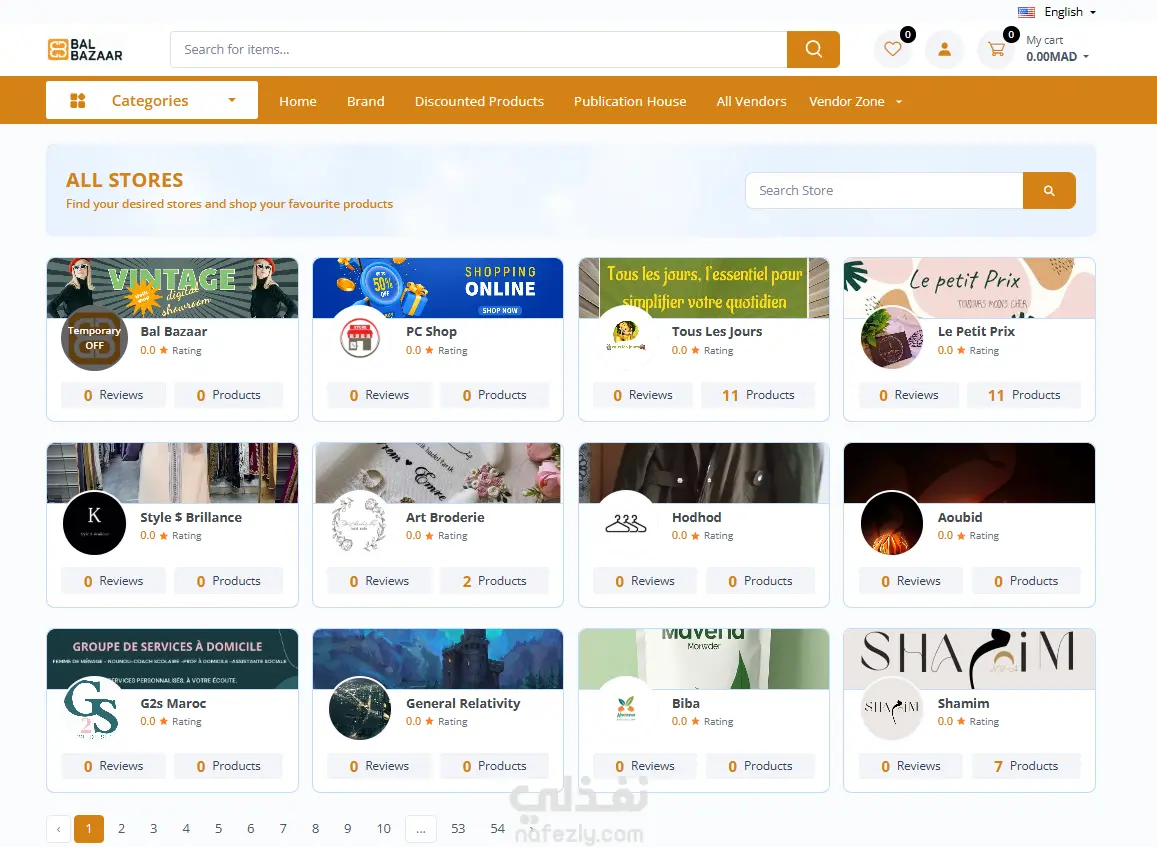
Task: Click Shamim 7 Products box
Action: 1026,767
